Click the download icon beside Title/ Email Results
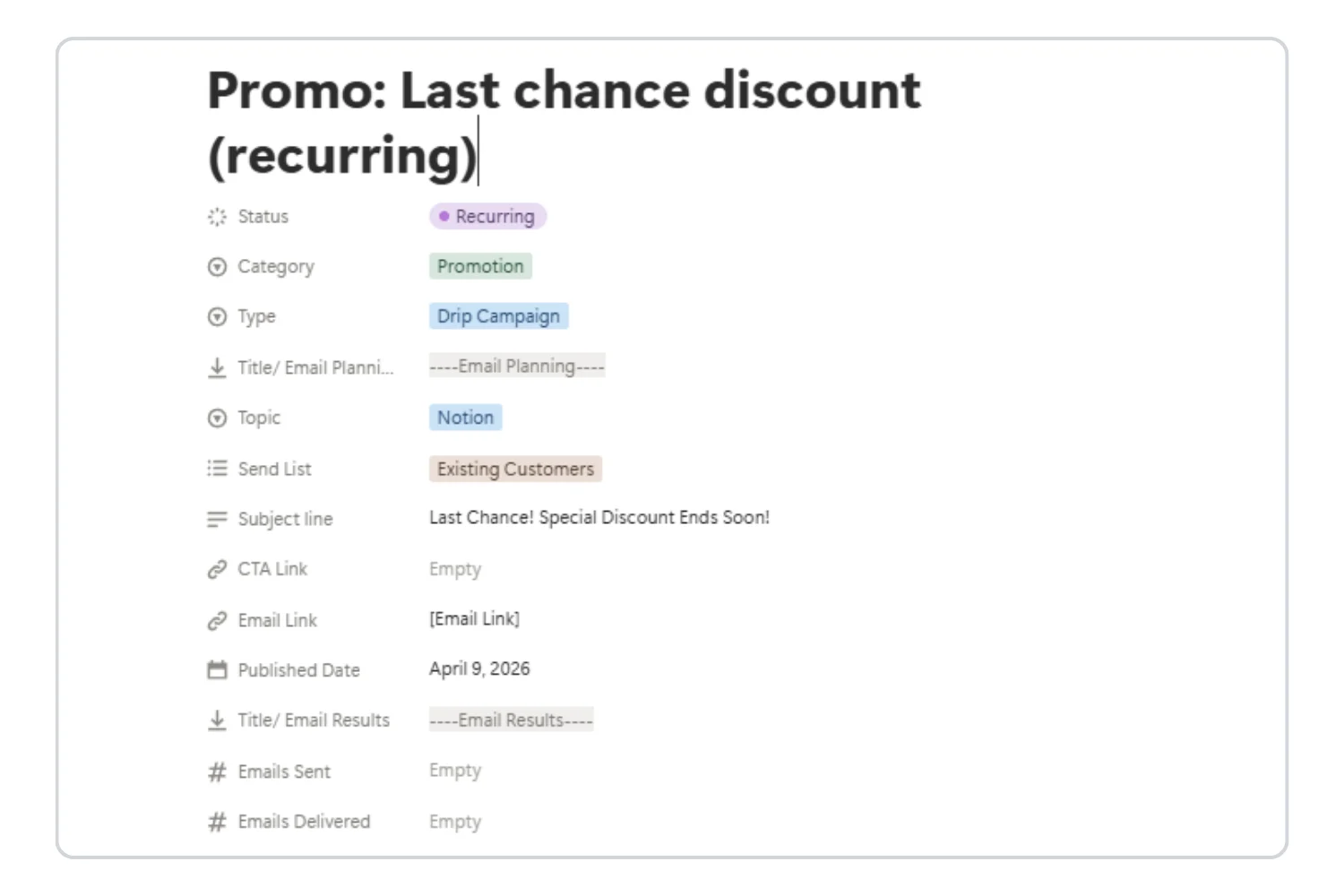The width and height of the screenshot is (1344, 896). click(215, 719)
